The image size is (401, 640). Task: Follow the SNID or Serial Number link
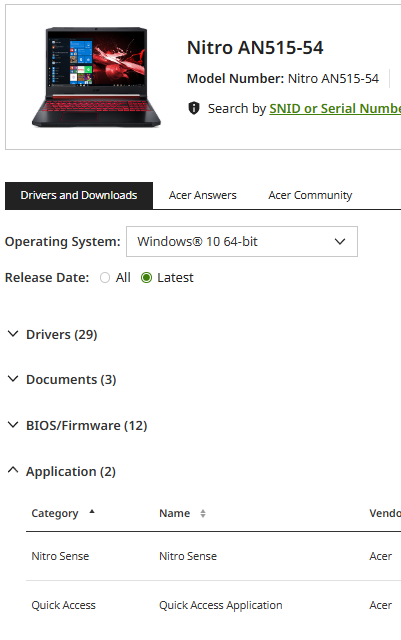335,109
